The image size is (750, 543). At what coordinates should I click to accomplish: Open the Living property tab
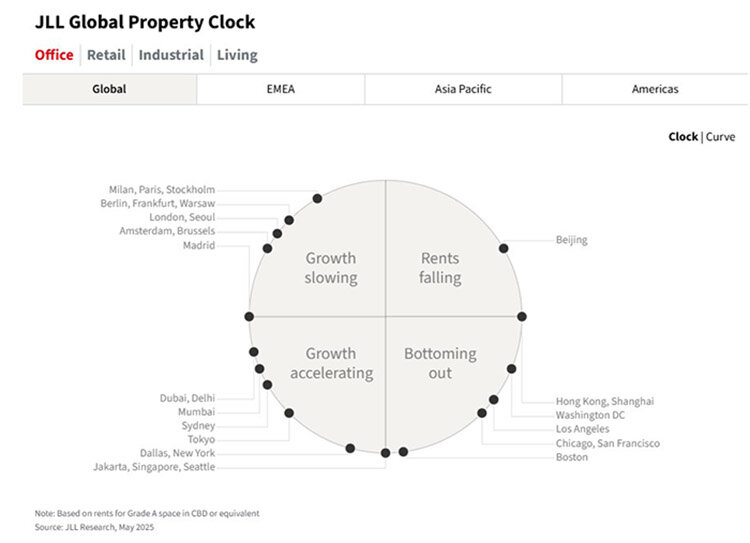237,55
